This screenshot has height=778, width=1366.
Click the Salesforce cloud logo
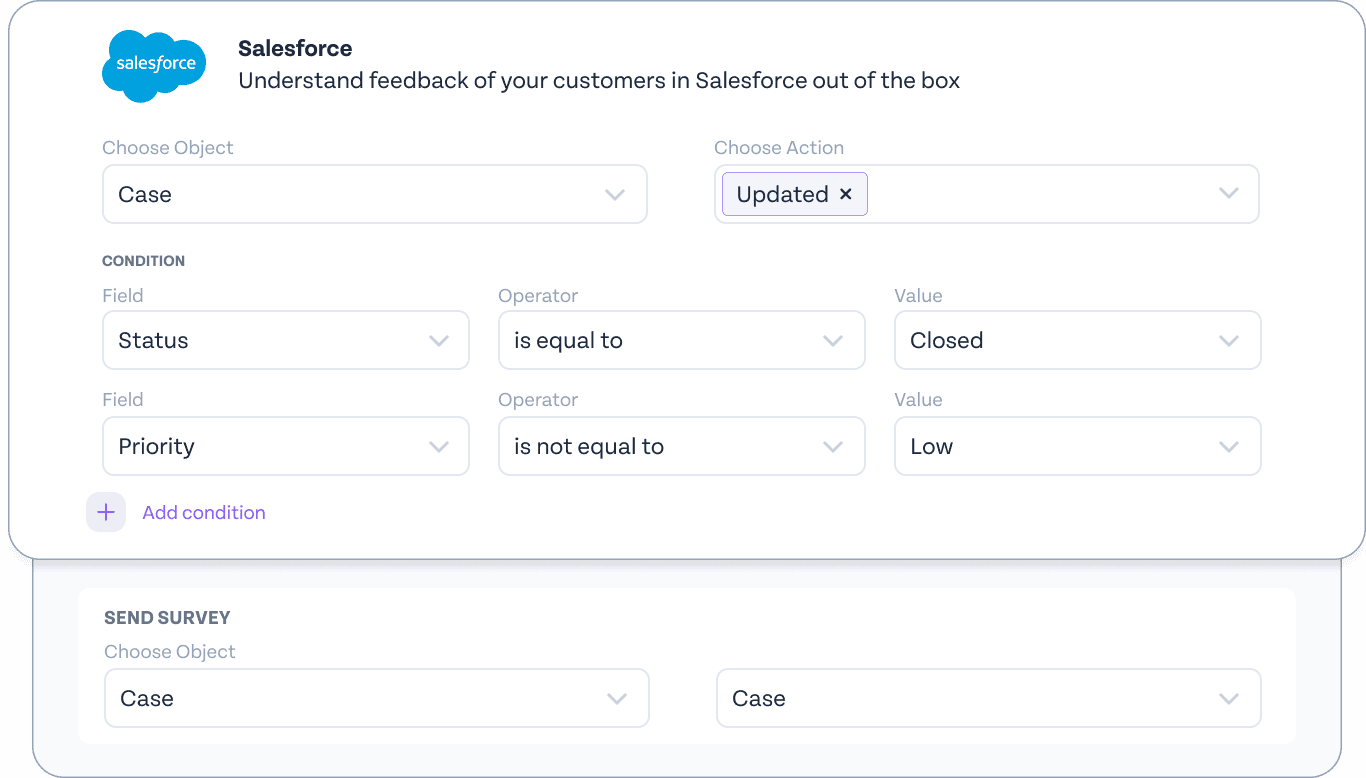(154, 65)
